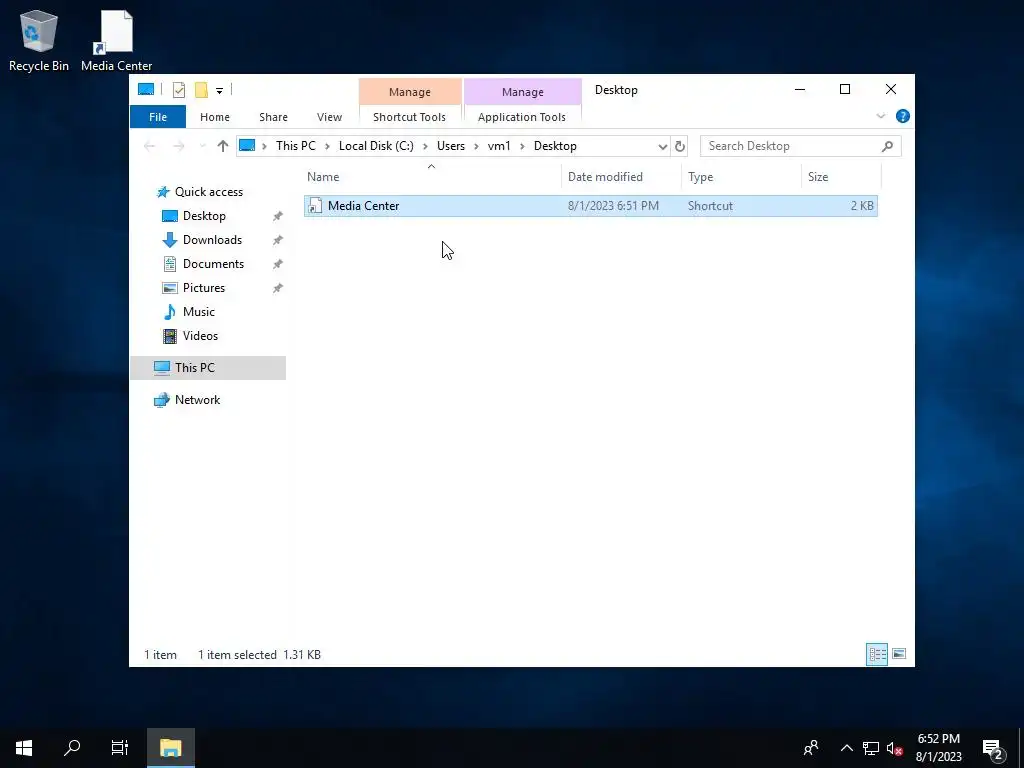Select Network in the navigation pane
The image size is (1024, 768).
click(197, 400)
